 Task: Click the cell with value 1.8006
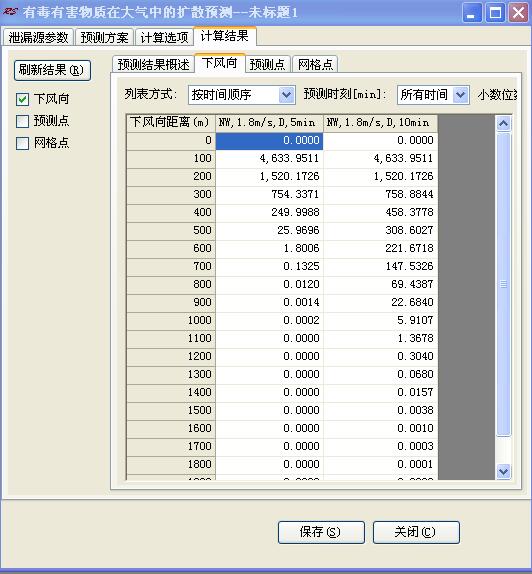269,249
